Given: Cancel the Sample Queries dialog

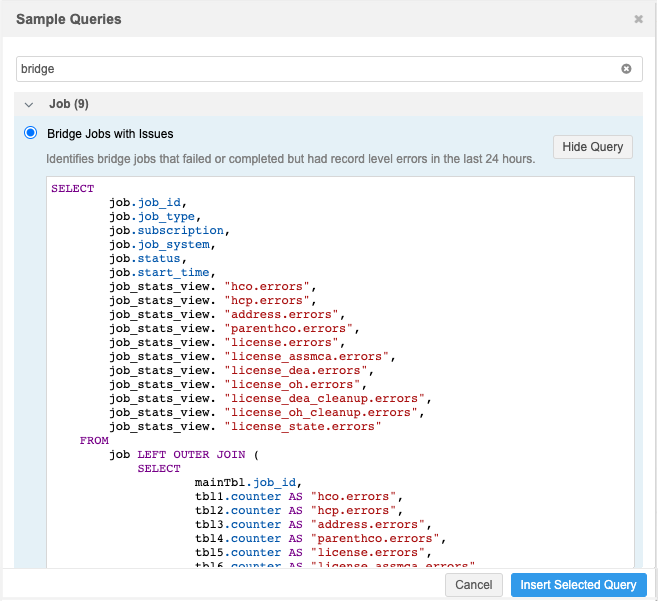Looking at the screenshot, I should pyautogui.click(x=473, y=585).
